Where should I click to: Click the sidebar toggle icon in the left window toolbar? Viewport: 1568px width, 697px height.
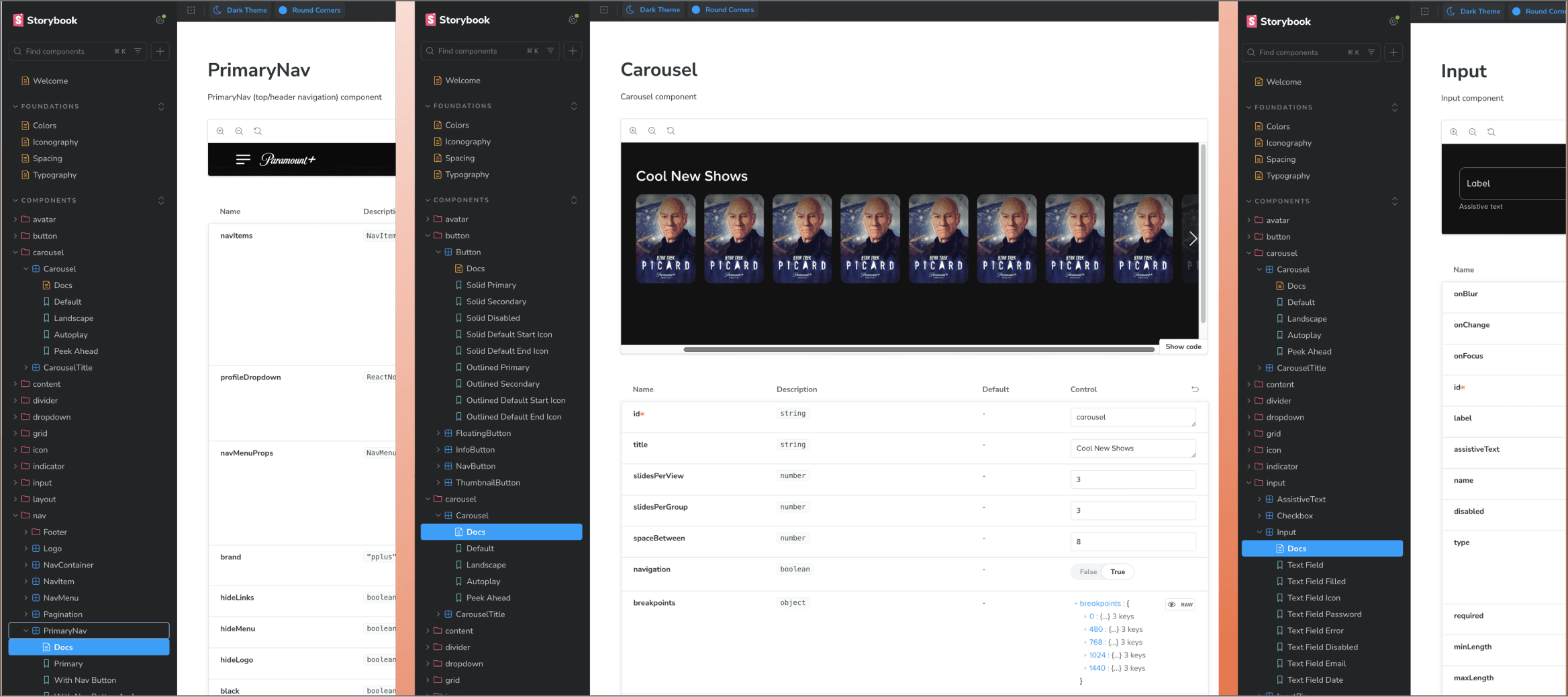[191, 11]
